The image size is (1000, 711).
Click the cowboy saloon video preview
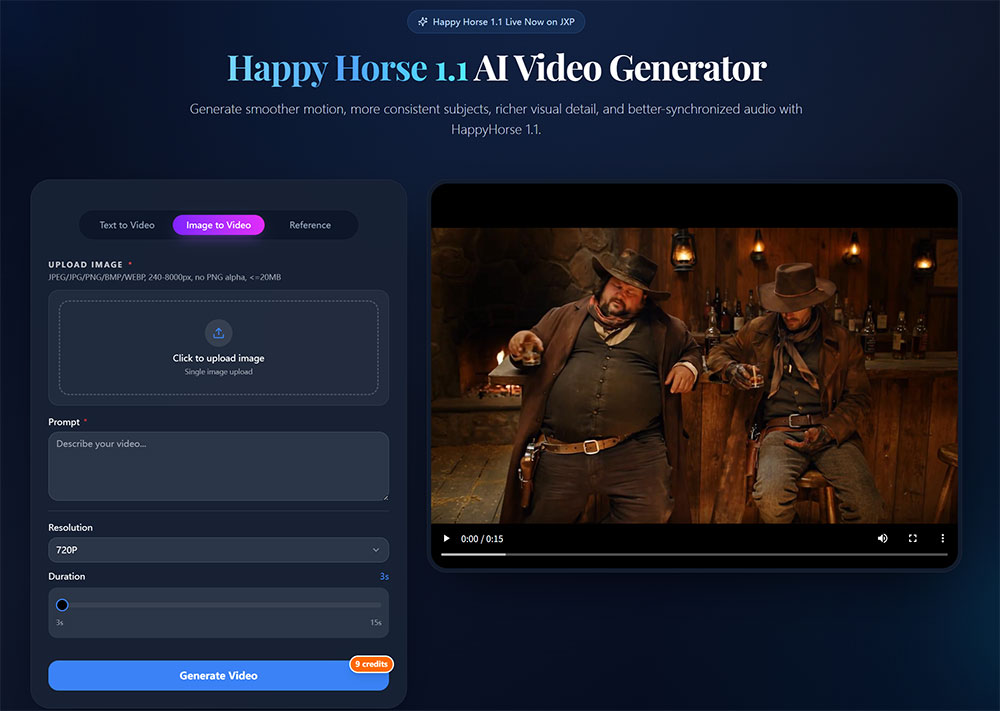click(694, 376)
